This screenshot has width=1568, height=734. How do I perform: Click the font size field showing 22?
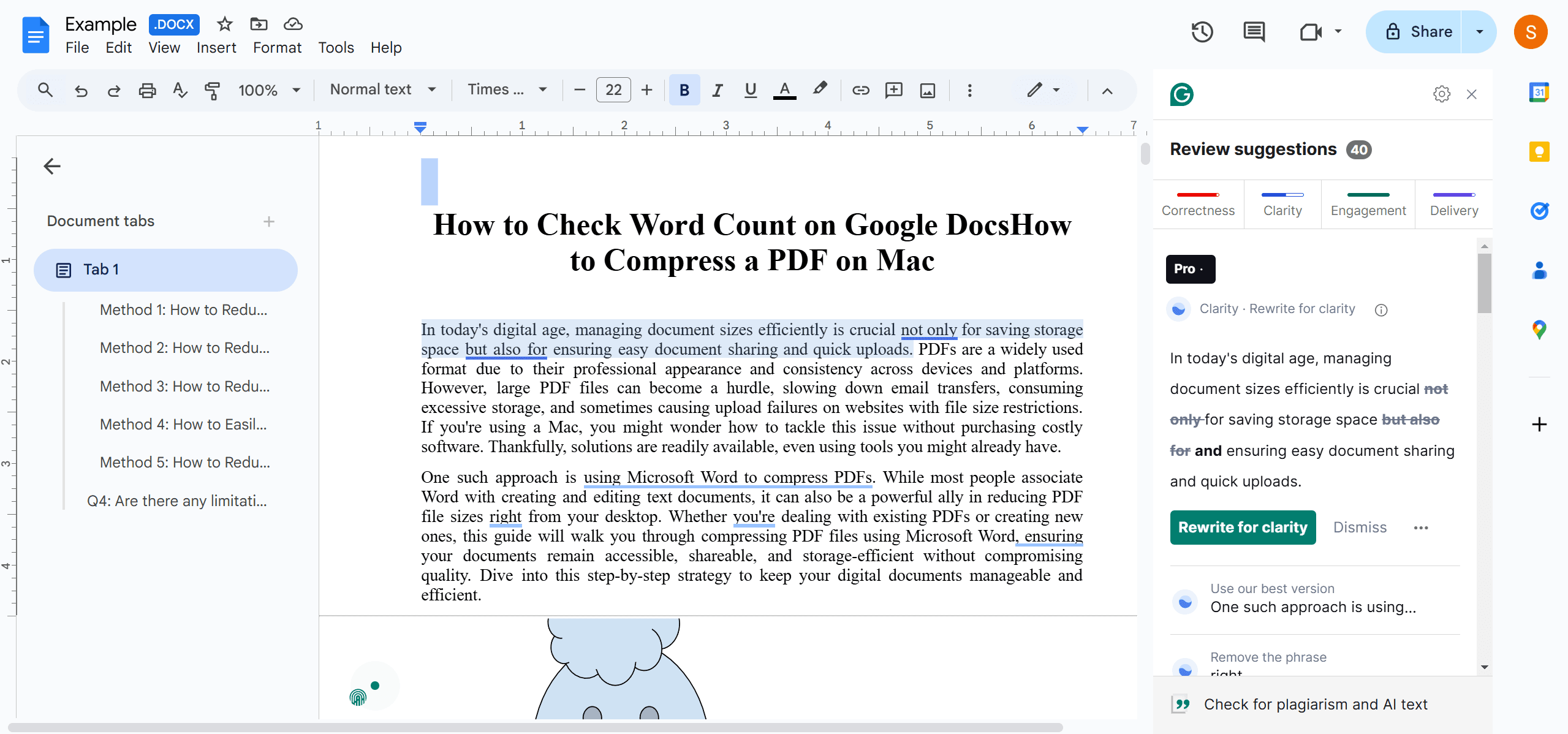coord(613,90)
